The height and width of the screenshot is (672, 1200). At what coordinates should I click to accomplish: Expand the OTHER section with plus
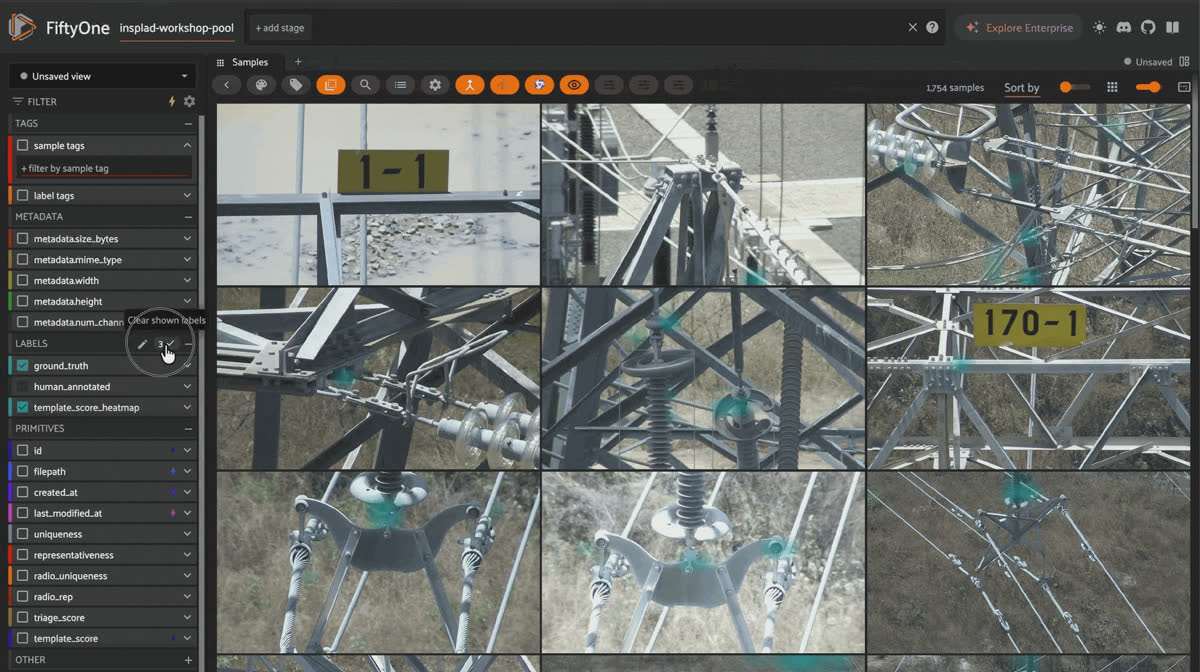[188, 660]
